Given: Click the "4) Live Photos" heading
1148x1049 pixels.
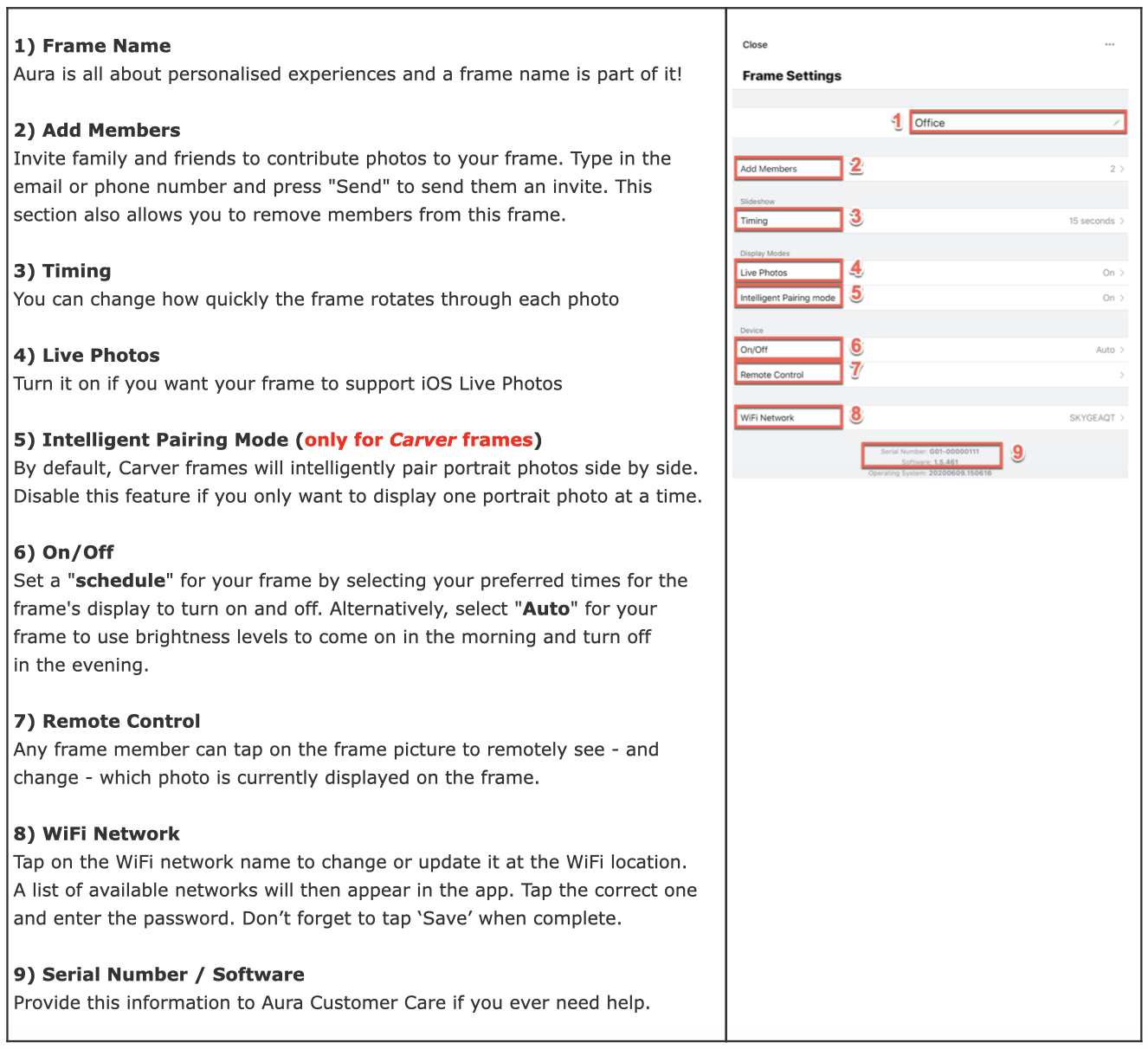Looking at the screenshot, I should coord(87,356).
